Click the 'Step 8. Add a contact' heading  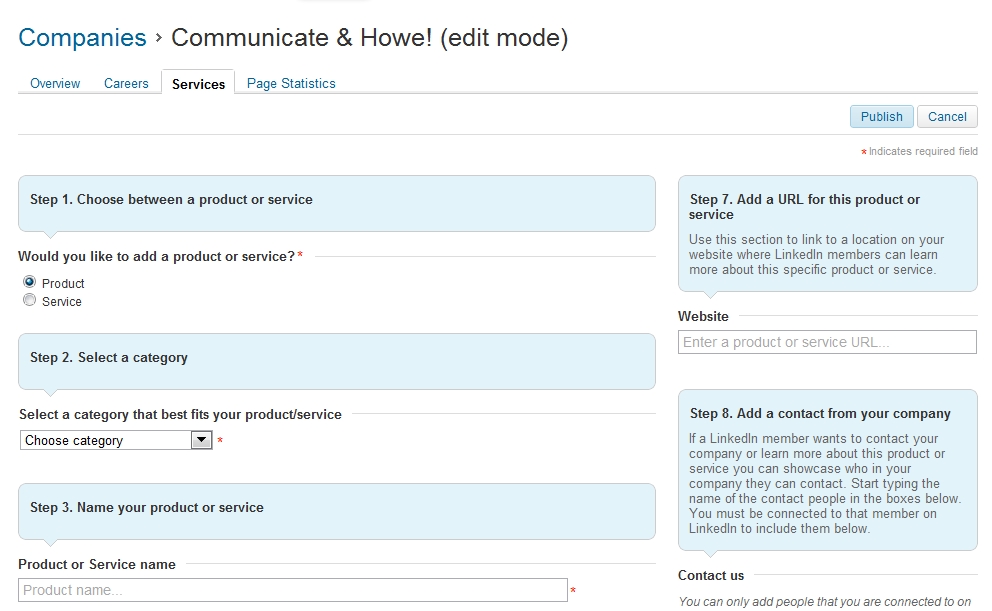(820, 413)
